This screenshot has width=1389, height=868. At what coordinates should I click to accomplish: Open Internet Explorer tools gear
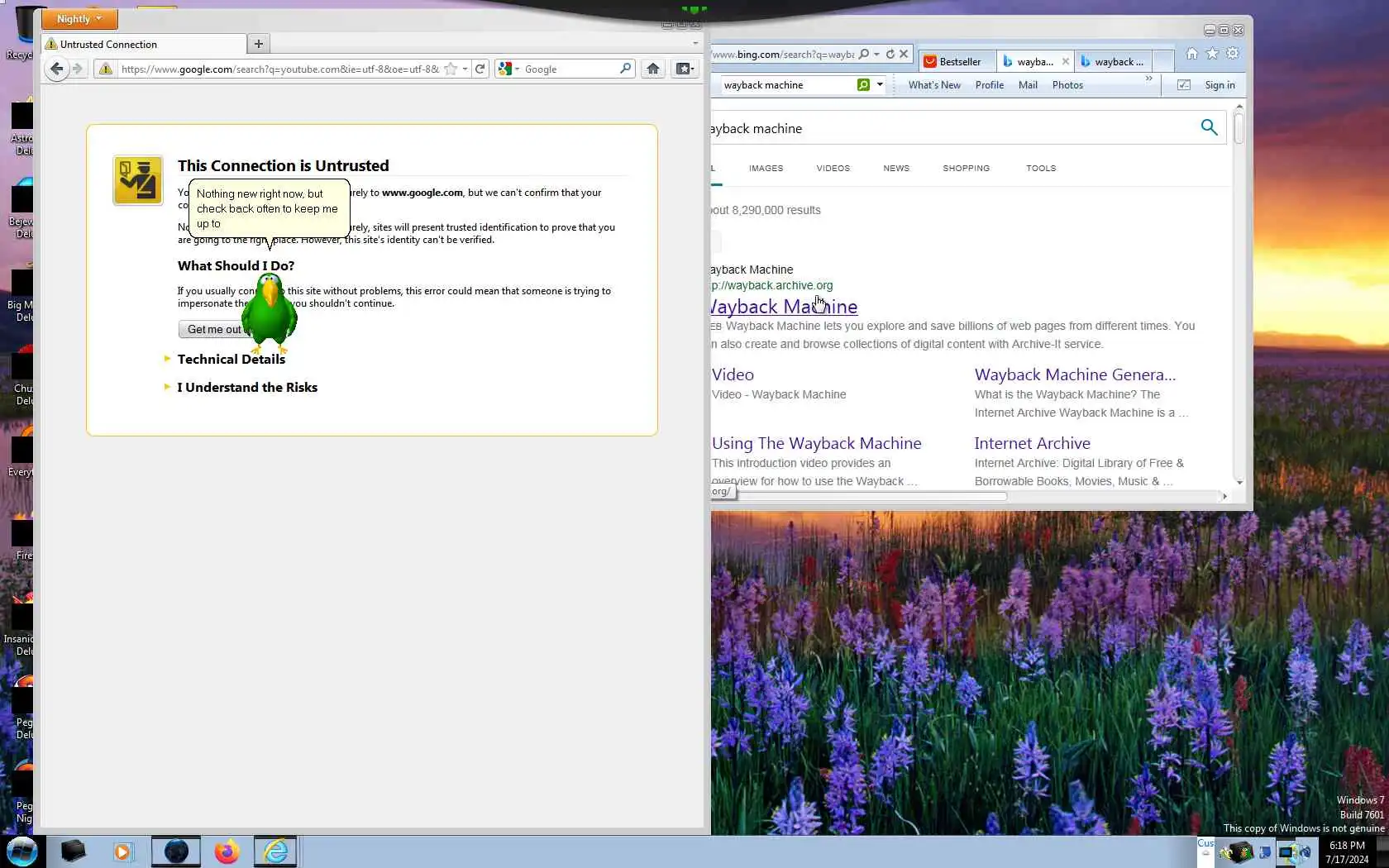click(x=1233, y=54)
